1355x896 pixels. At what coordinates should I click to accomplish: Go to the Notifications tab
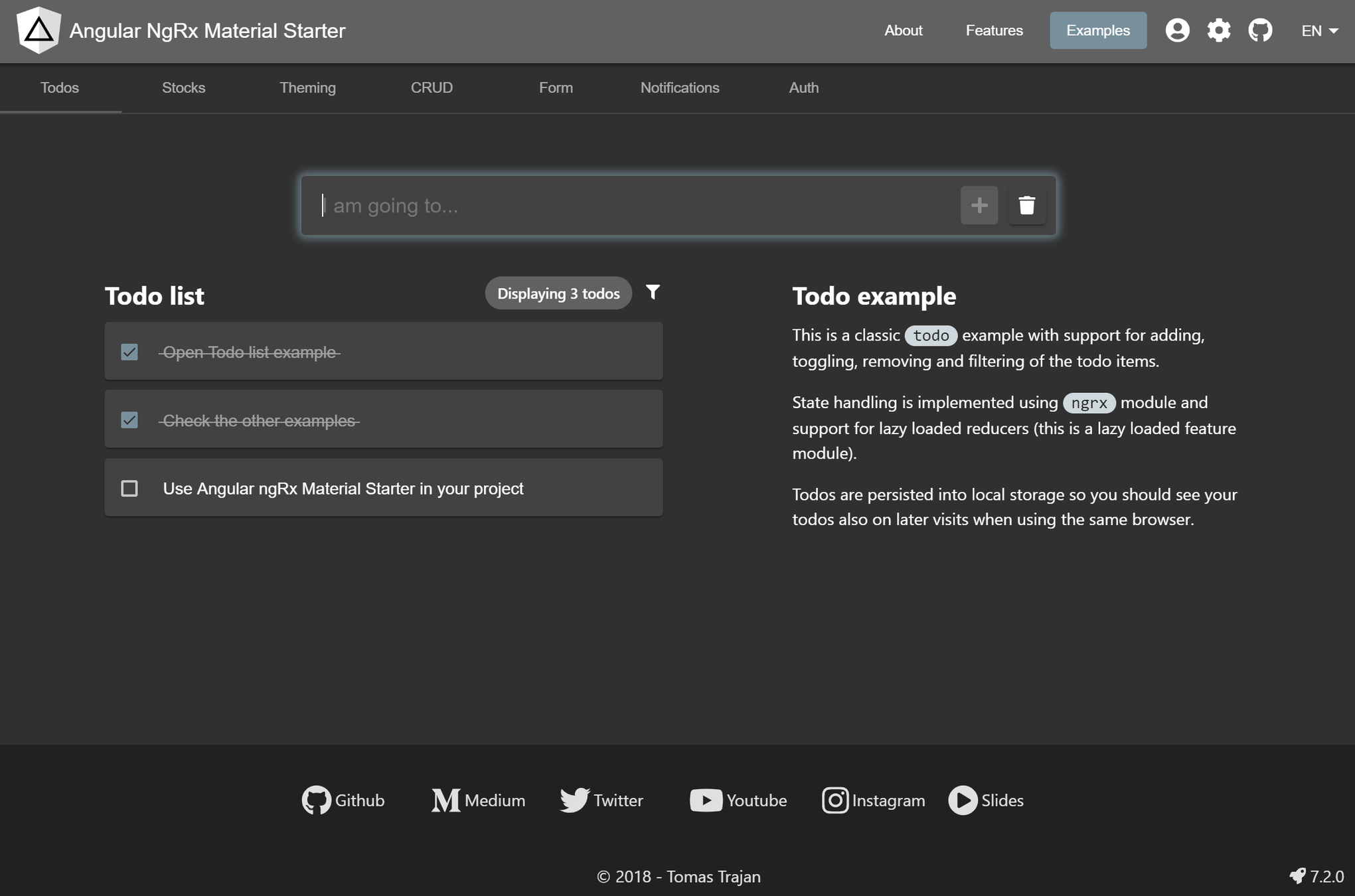pos(679,88)
